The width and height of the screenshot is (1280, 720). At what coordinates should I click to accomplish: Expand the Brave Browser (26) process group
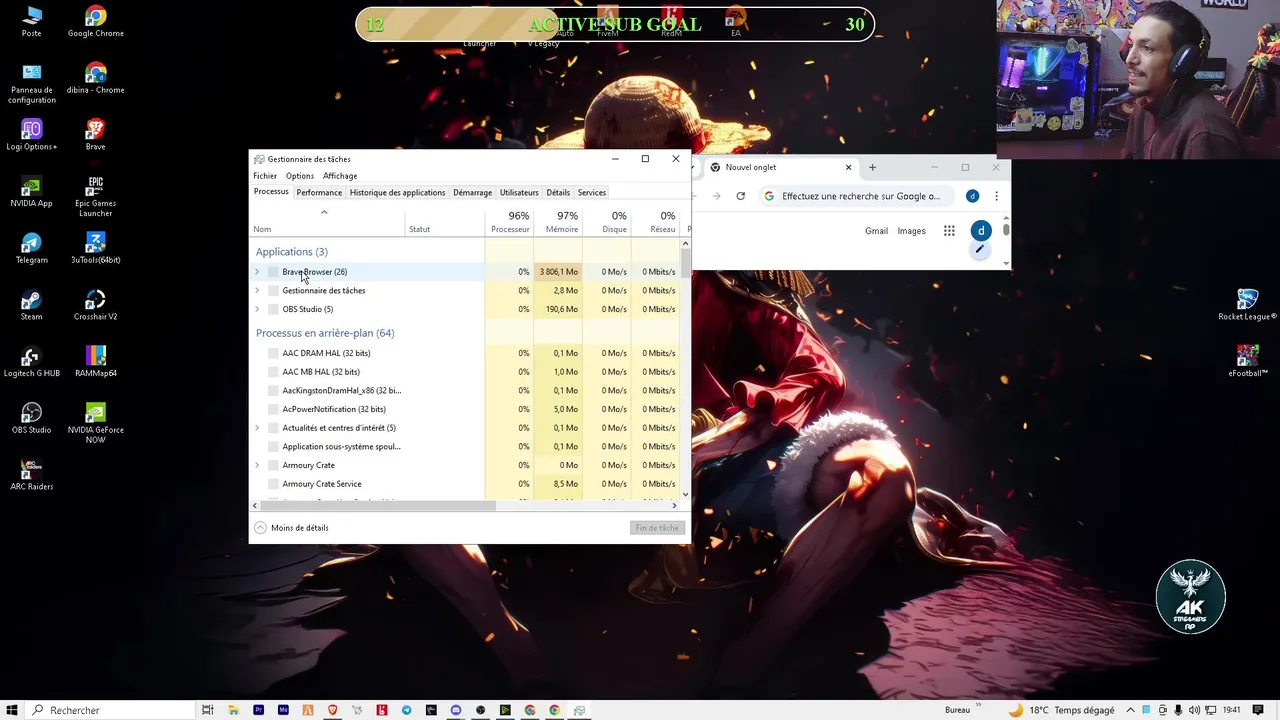[x=257, y=272]
